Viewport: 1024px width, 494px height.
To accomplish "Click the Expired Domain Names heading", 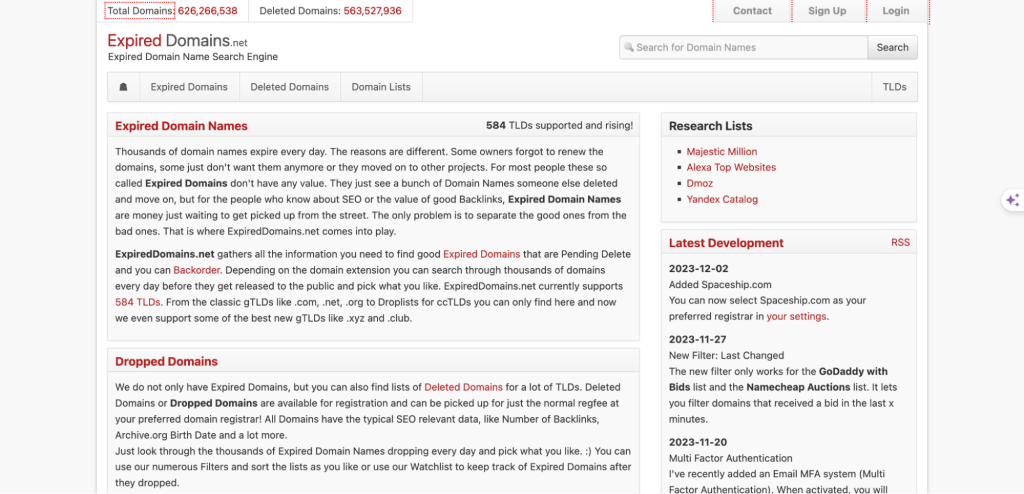I will (181, 126).
